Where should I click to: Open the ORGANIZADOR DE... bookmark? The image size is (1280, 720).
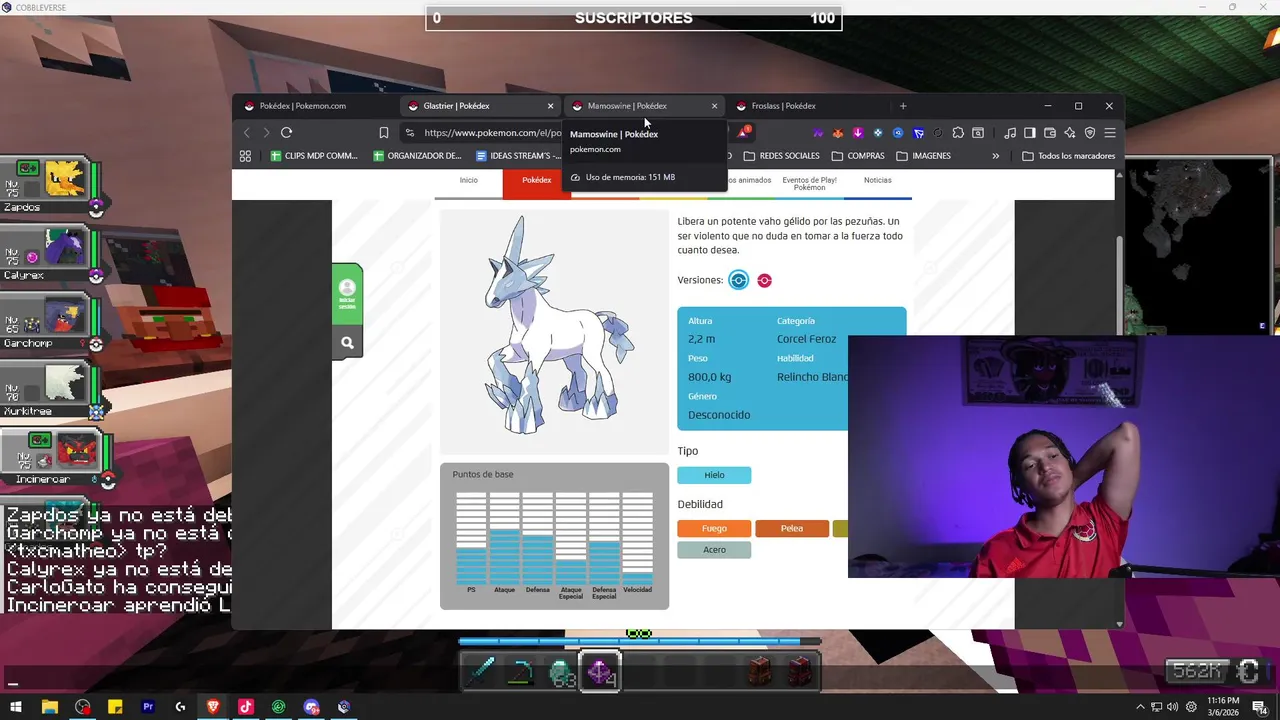point(417,156)
